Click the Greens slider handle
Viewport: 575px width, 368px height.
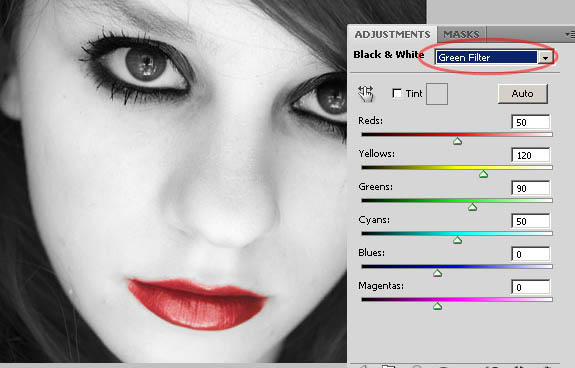pyautogui.click(x=472, y=207)
